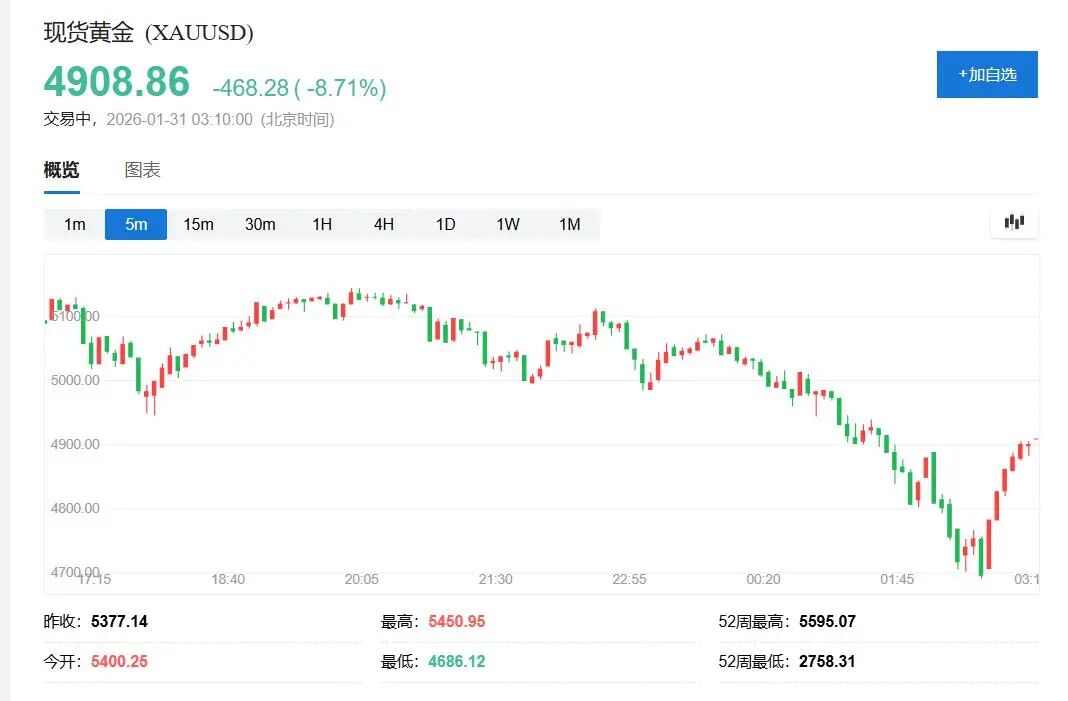Click the current price 4908.86
Viewport: 1068px width, 701px height.
pyautogui.click(x=118, y=81)
